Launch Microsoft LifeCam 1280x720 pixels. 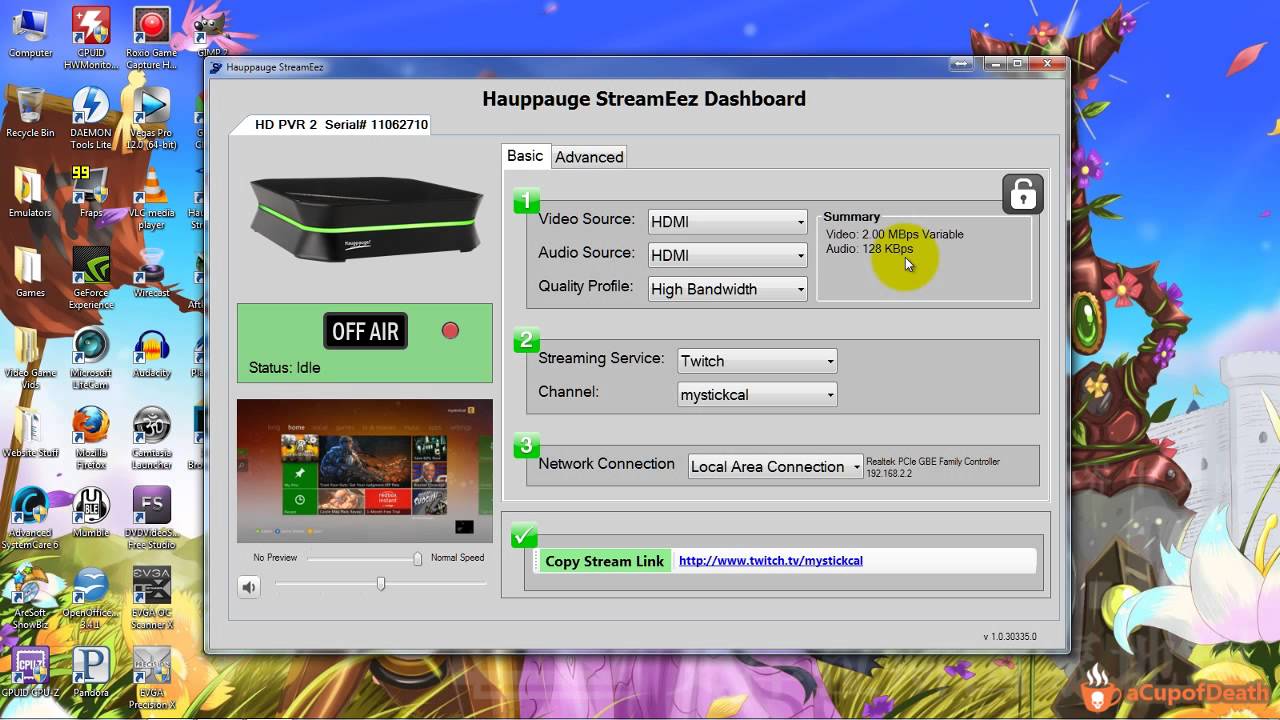(91, 358)
